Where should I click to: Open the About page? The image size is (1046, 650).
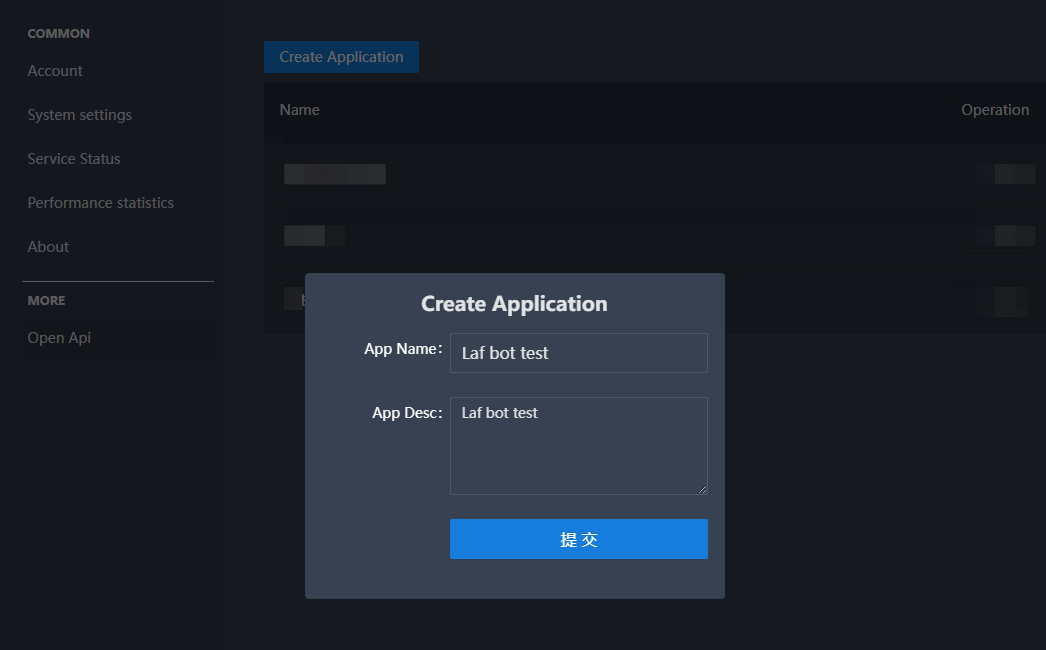[x=48, y=247]
